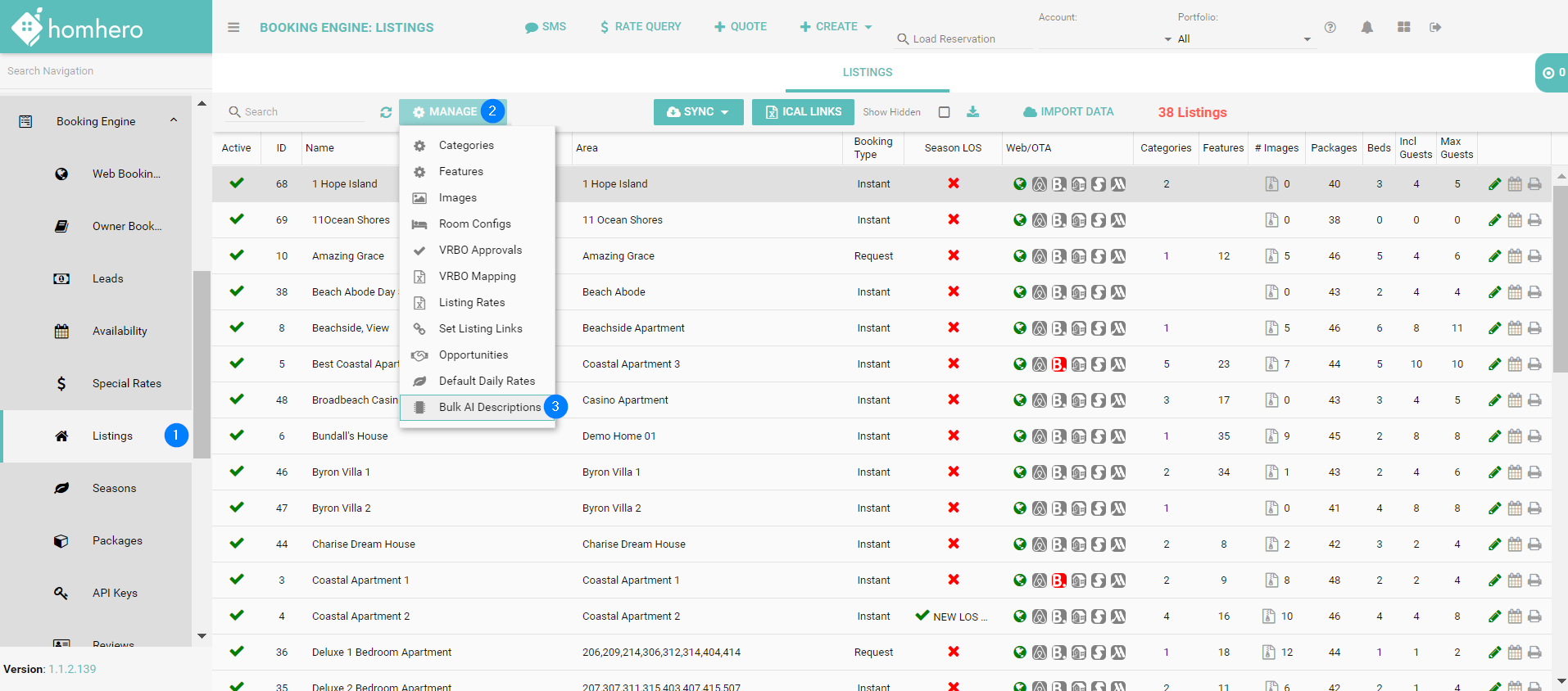Screen dimensions: 1568x691
Task: Choose Images in the Manage menu
Action: 478,198
